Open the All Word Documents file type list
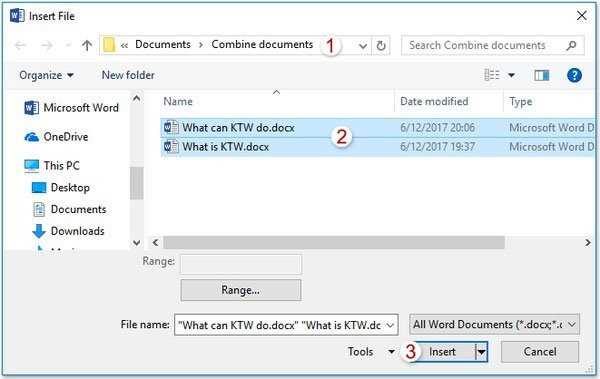This screenshot has width=600, height=379. pyautogui.click(x=494, y=325)
